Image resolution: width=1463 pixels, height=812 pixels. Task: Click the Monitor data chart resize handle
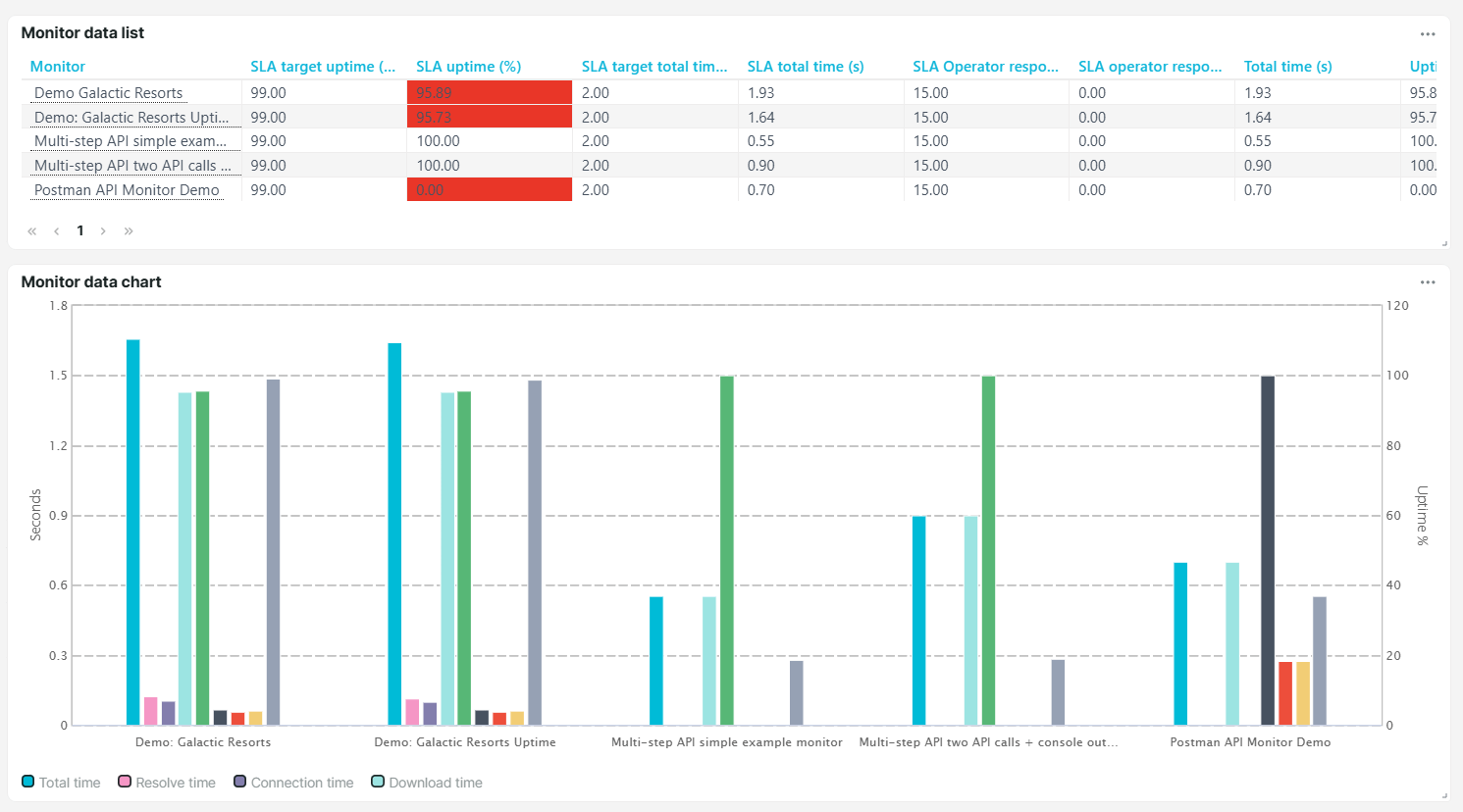click(1444, 795)
